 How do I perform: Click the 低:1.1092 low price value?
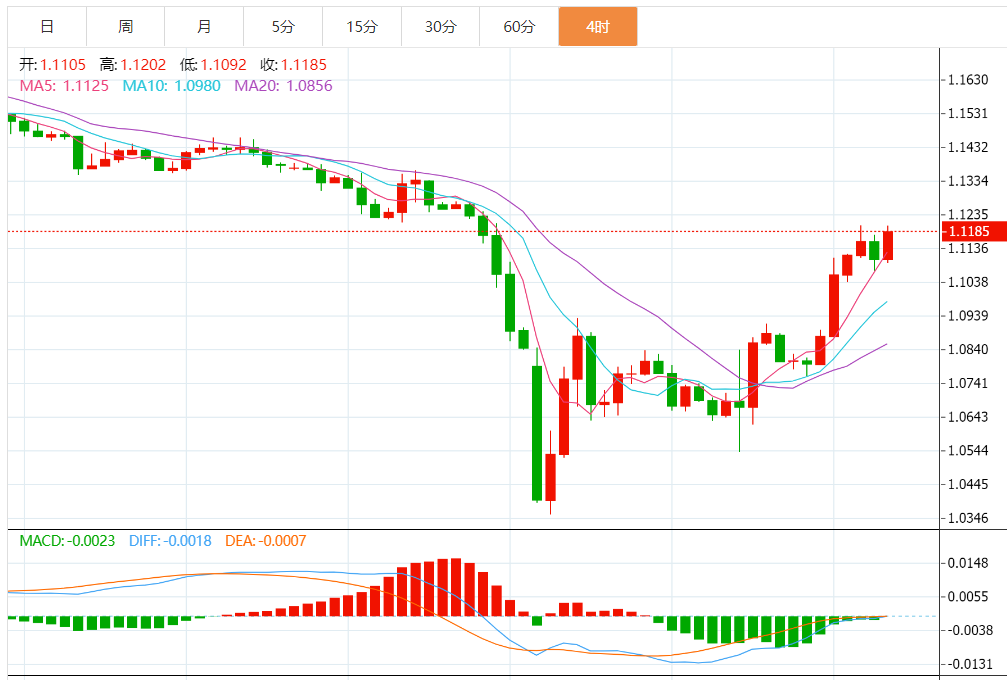(x=213, y=65)
